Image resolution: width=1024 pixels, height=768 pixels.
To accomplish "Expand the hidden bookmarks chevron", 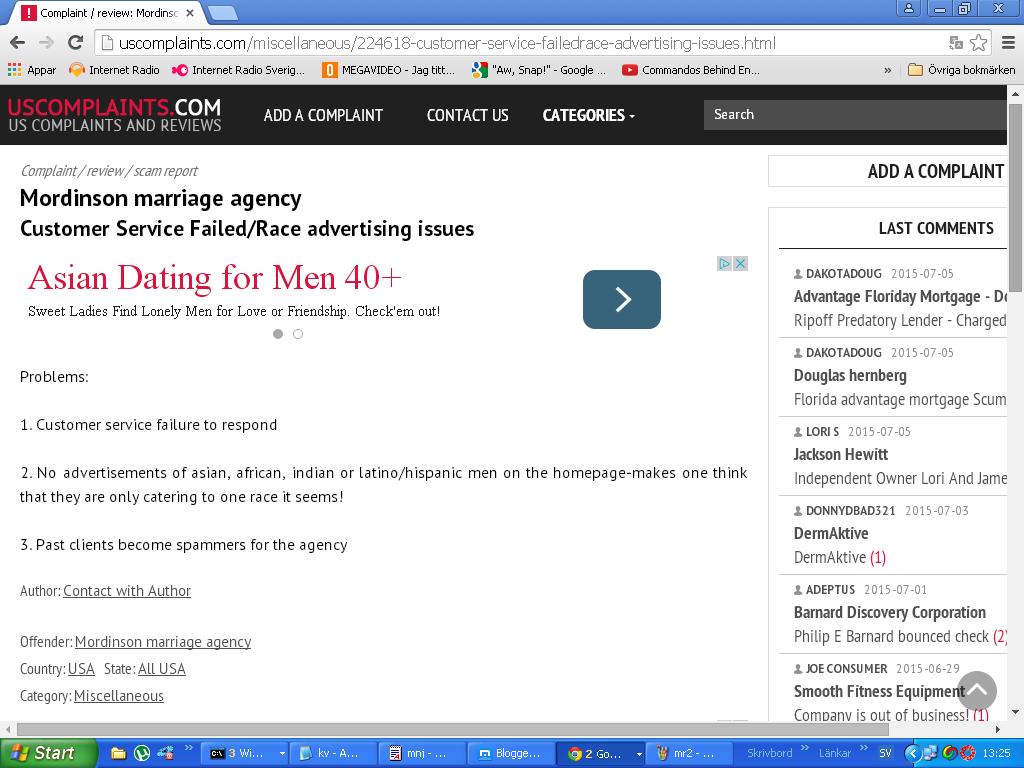I will click(x=888, y=70).
